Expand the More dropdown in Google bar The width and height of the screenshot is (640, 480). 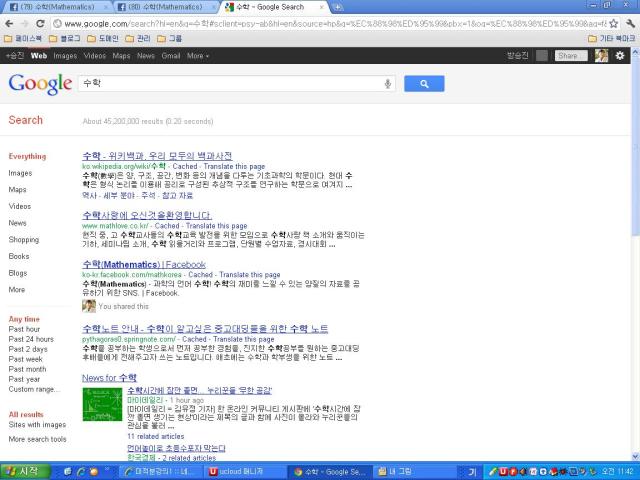[198, 56]
